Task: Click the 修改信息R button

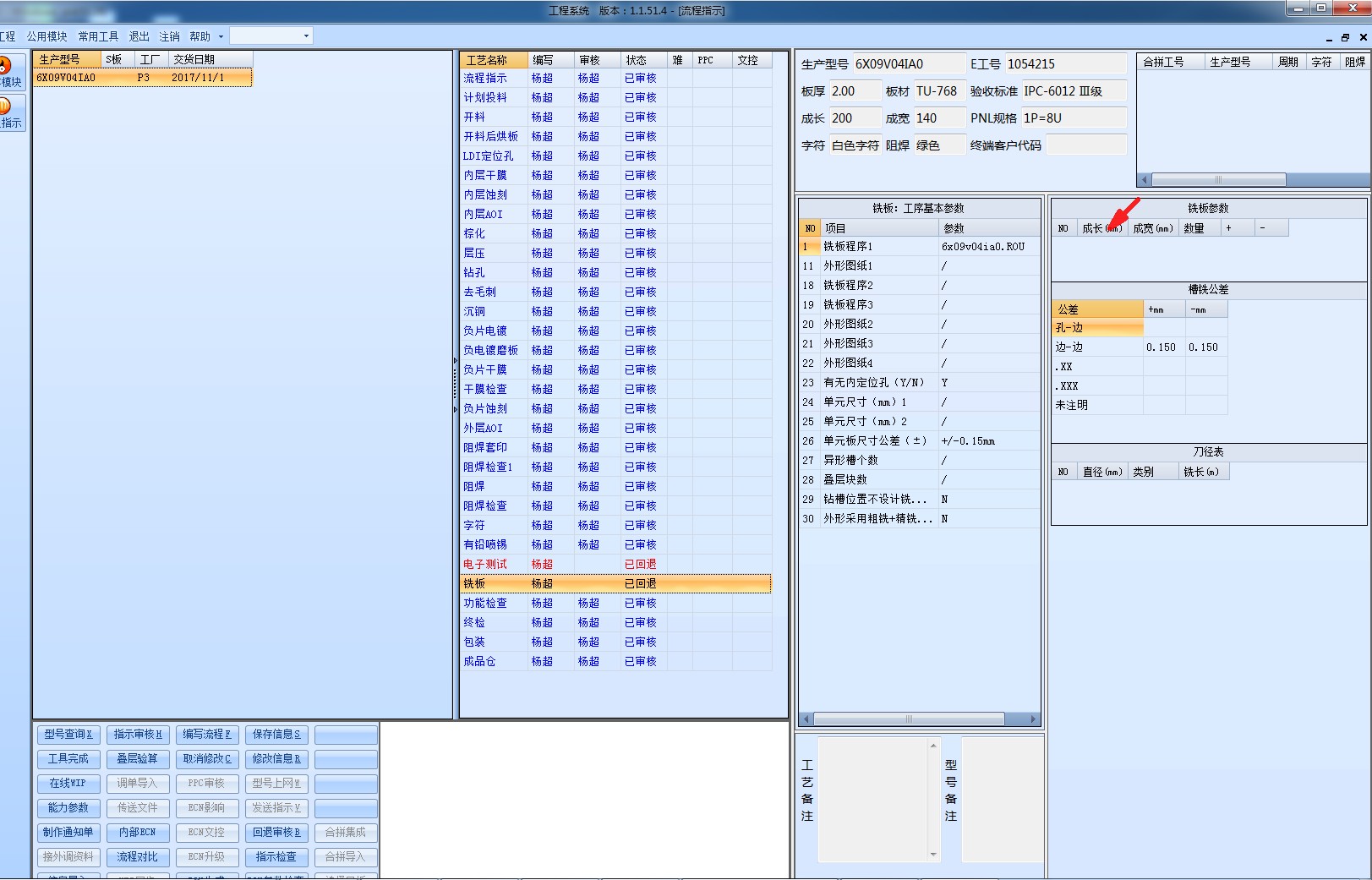Action: [x=276, y=759]
